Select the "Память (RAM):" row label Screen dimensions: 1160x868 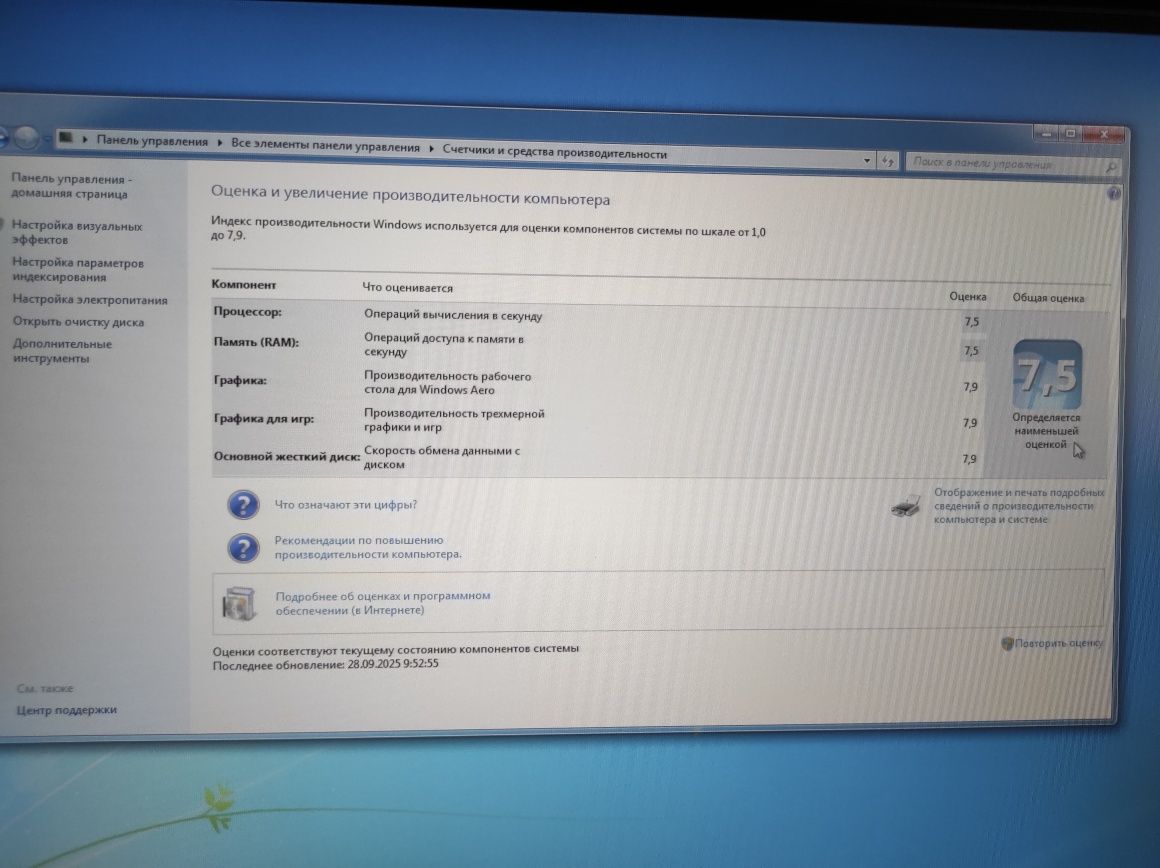click(x=256, y=342)
